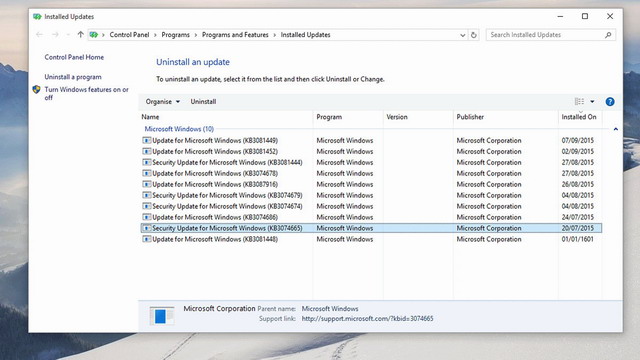640x360 pixels.
Task: Click icon of update KB3081448
Action: (x=147, y=239)
